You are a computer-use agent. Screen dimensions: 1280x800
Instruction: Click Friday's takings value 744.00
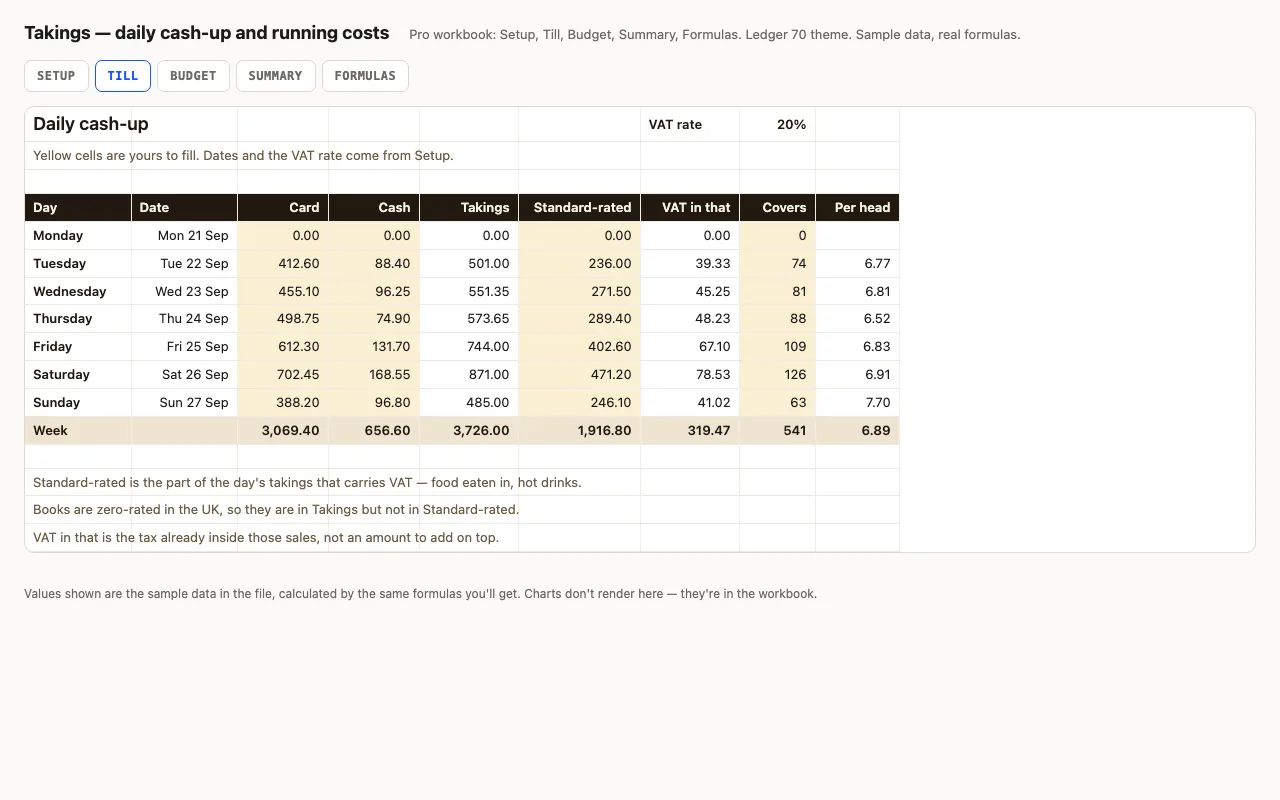(x=469, y=347)
